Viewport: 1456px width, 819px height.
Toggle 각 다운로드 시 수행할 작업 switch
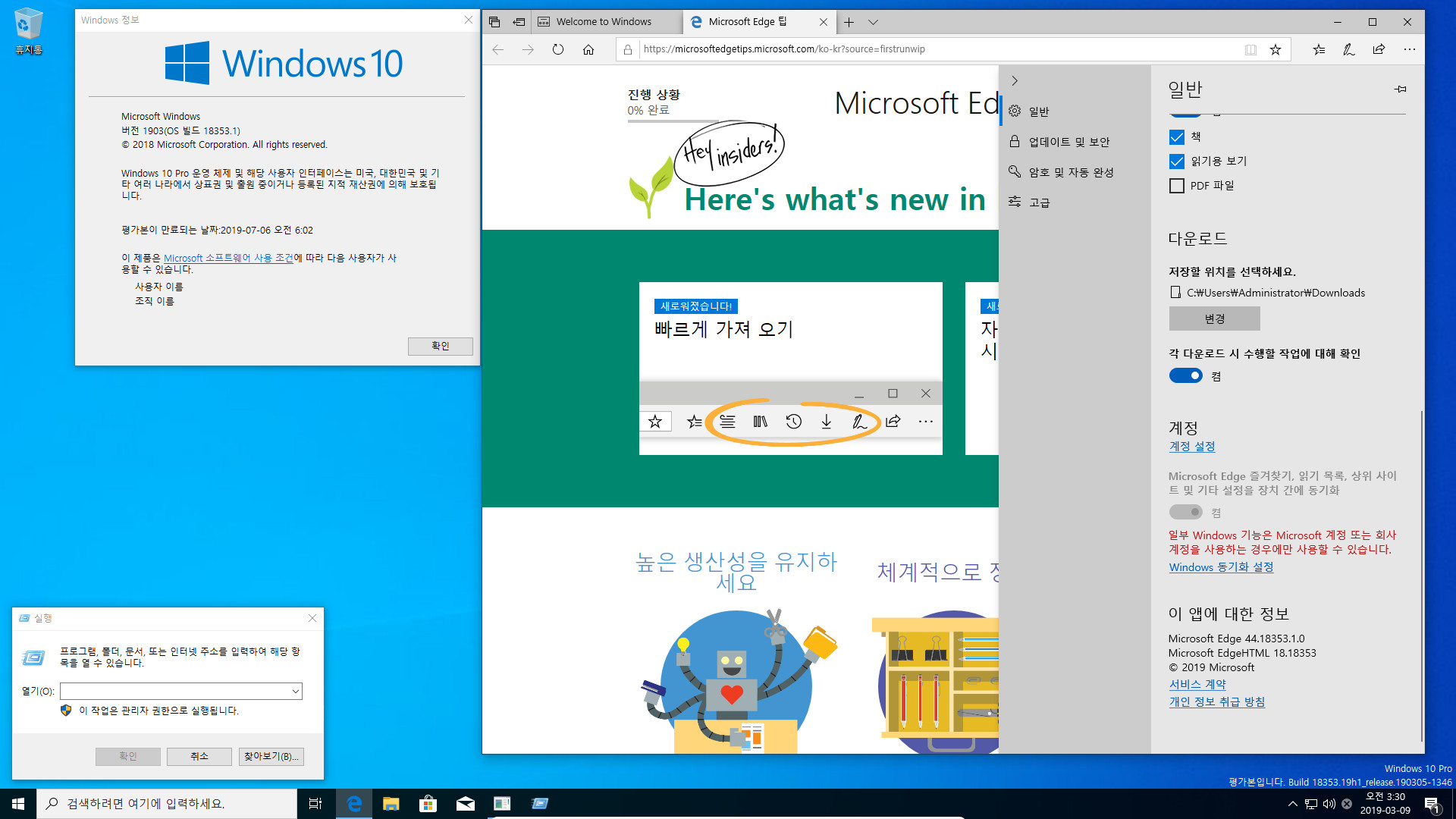[1185, 375]
